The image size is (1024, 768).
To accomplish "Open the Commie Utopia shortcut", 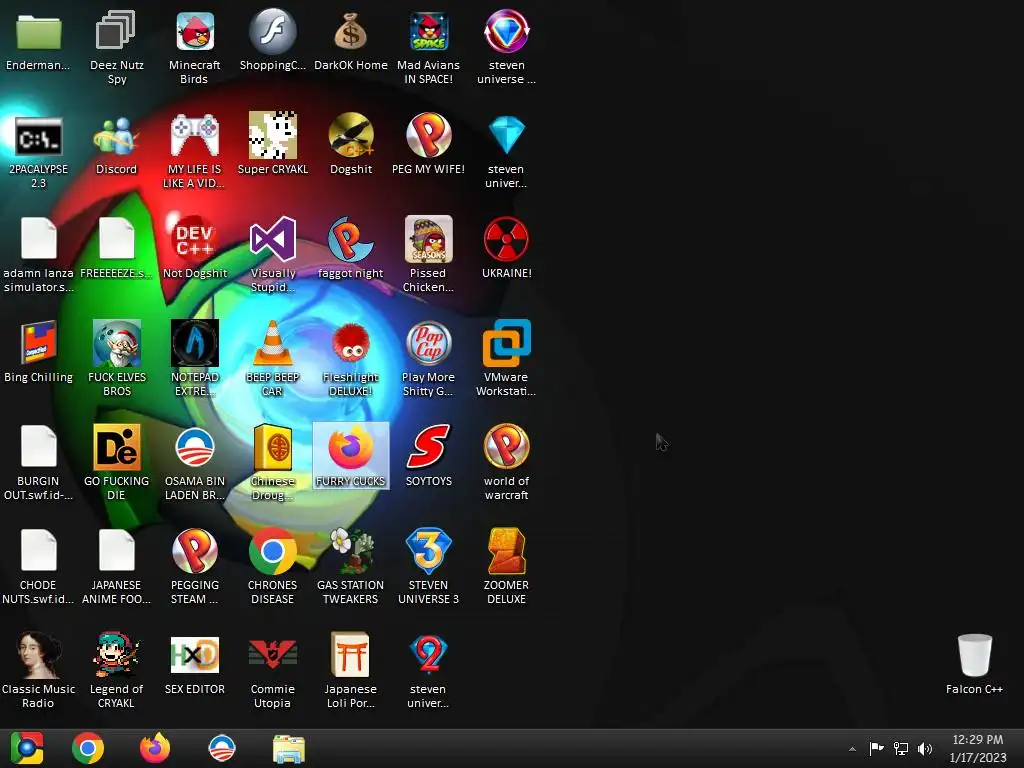I will point(272,655).
